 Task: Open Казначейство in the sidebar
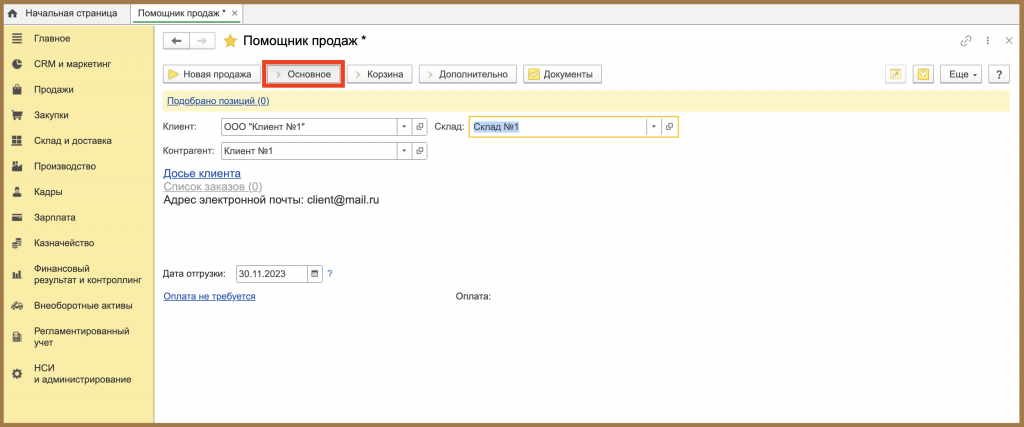click(x=64, y=243)
